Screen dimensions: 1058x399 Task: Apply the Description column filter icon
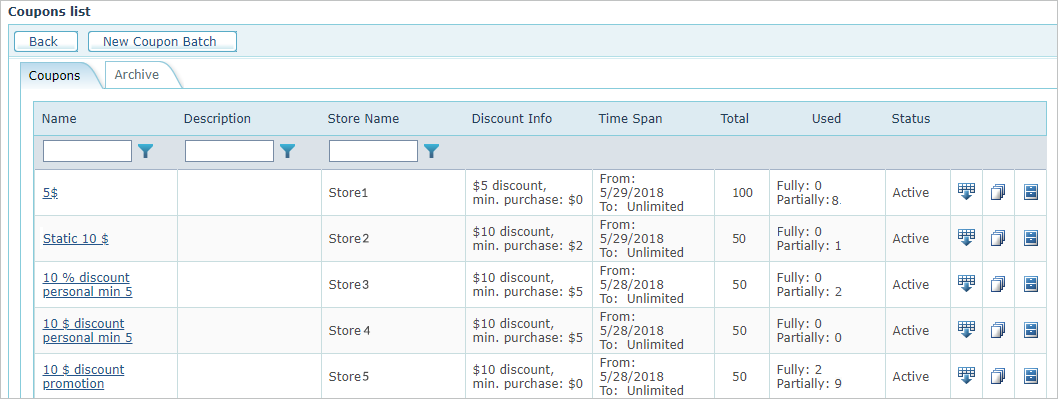click(x=287, y=151)
